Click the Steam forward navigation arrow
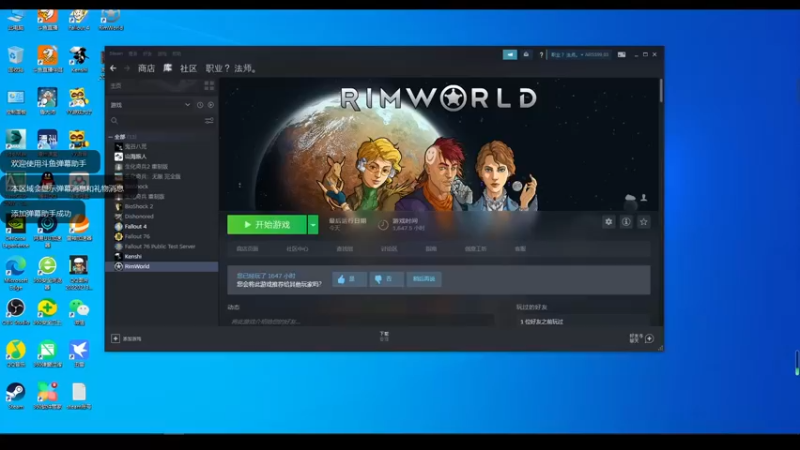800x450 pixels. point(127,68)
